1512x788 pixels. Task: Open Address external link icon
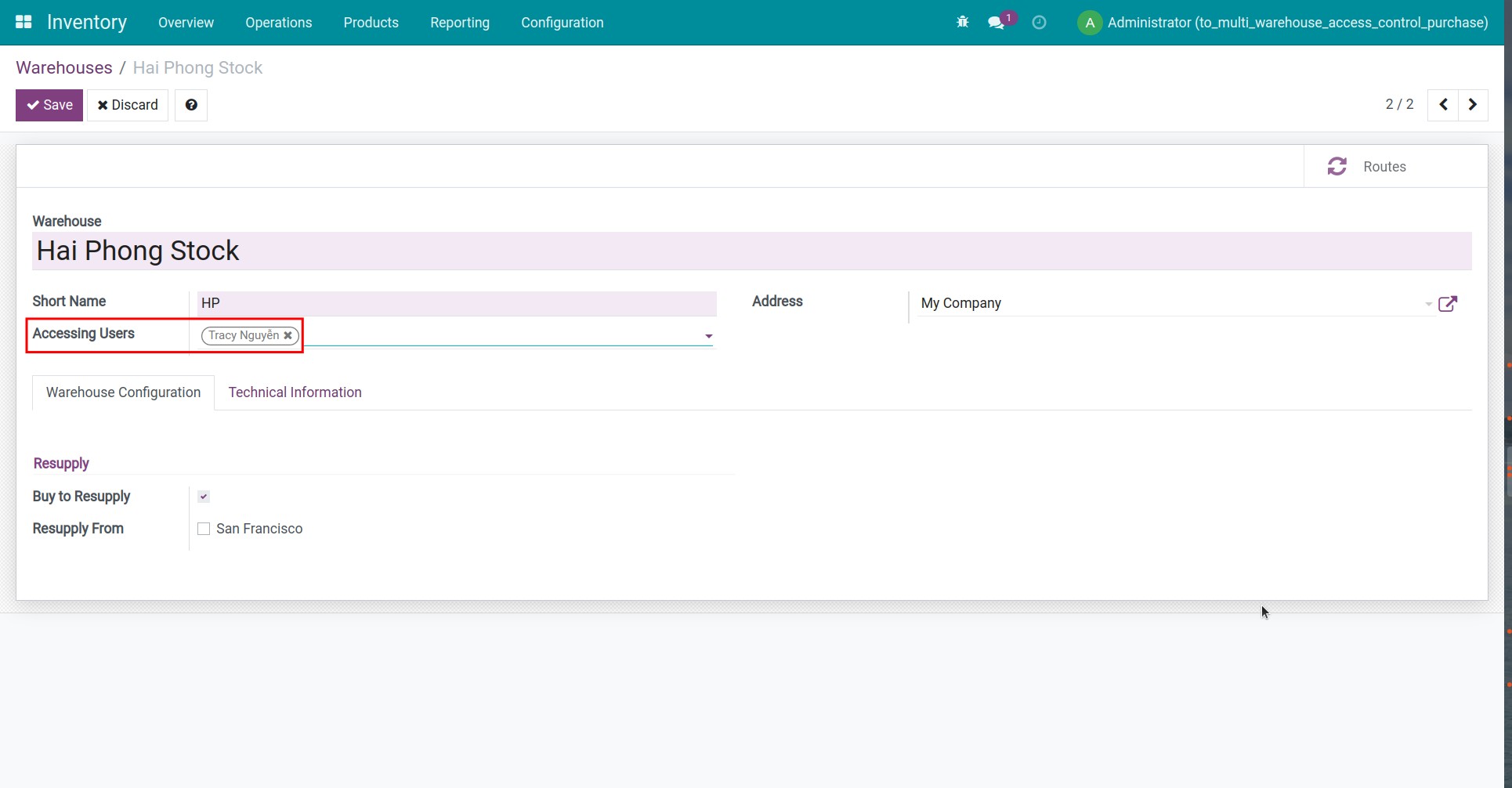[x=1448, y=304]
